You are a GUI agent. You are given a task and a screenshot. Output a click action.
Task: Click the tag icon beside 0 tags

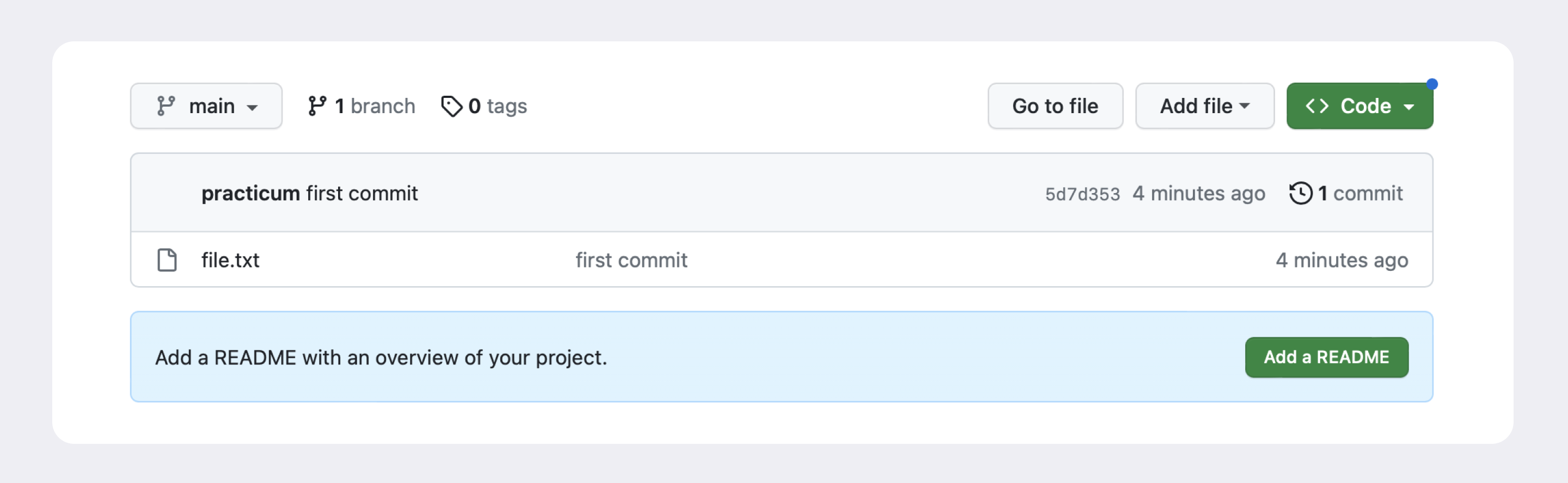click(451, 106)
